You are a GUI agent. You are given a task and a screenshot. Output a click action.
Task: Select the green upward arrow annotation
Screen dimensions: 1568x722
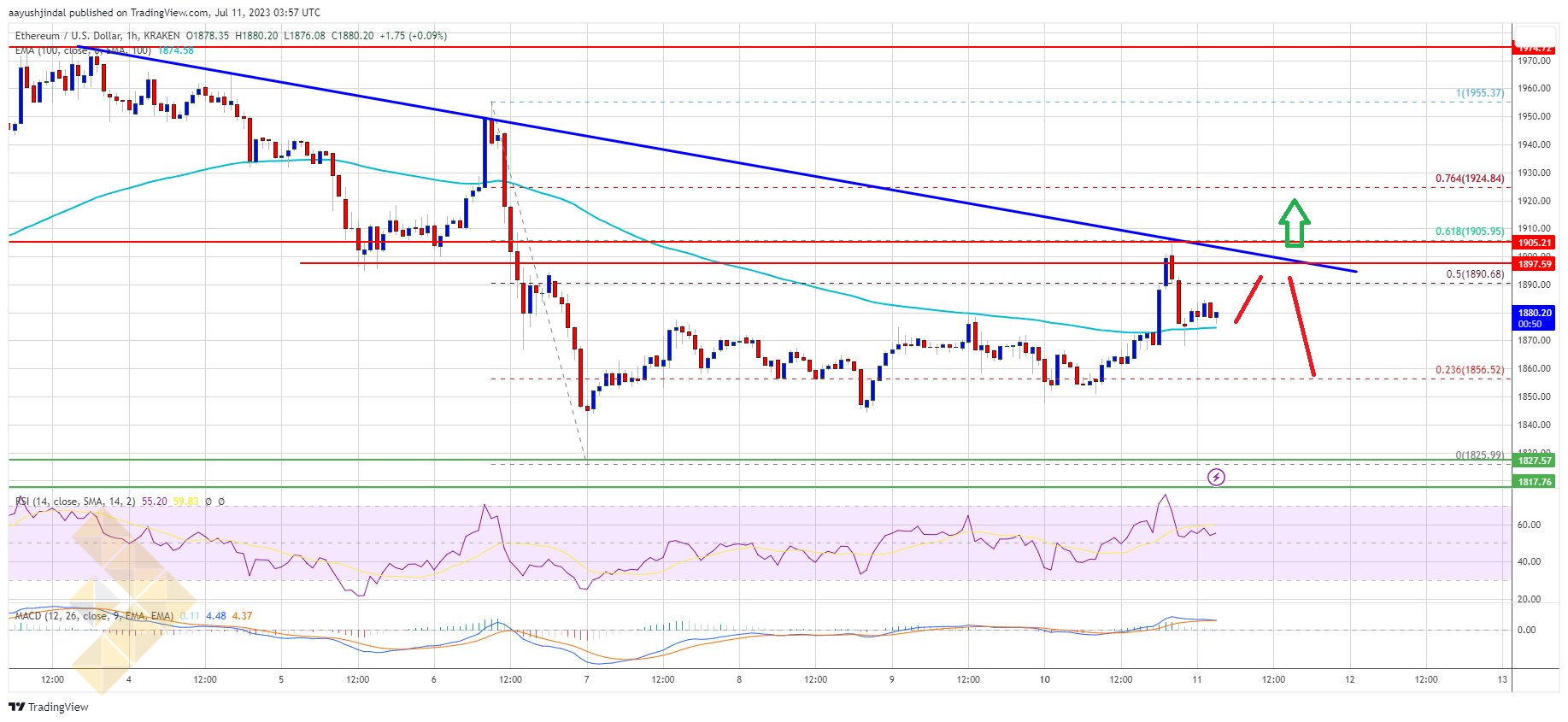[1295, 223]
